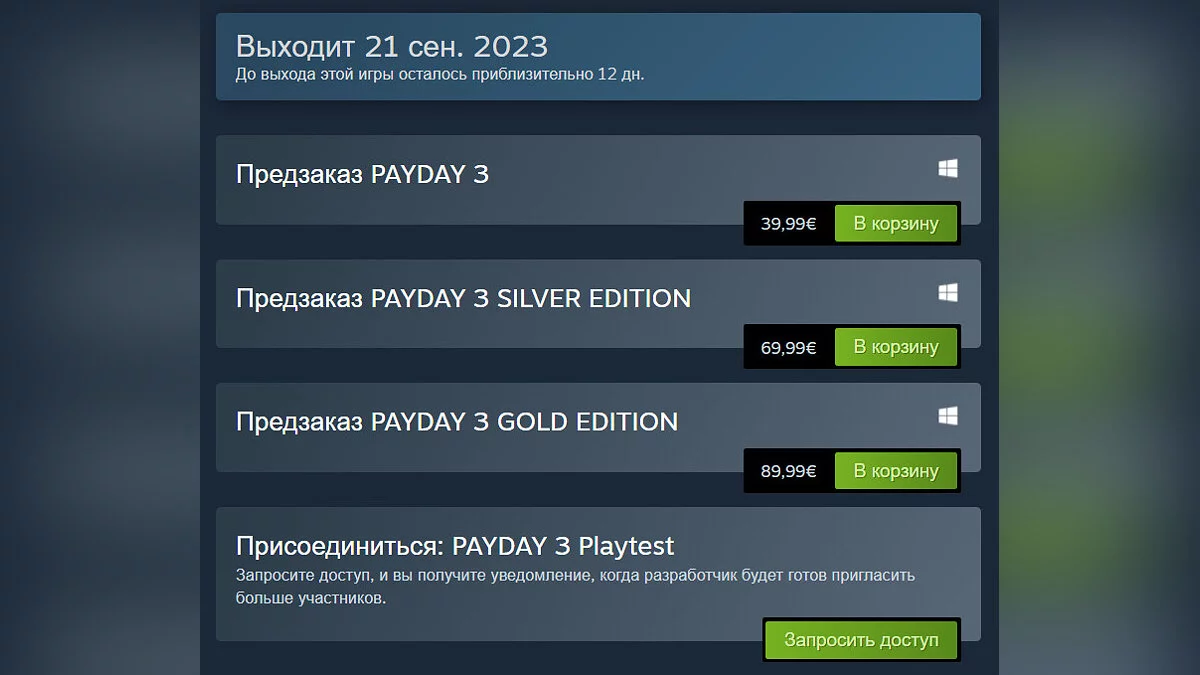Click the Windows icon for Gold Edition

[948, 415]
